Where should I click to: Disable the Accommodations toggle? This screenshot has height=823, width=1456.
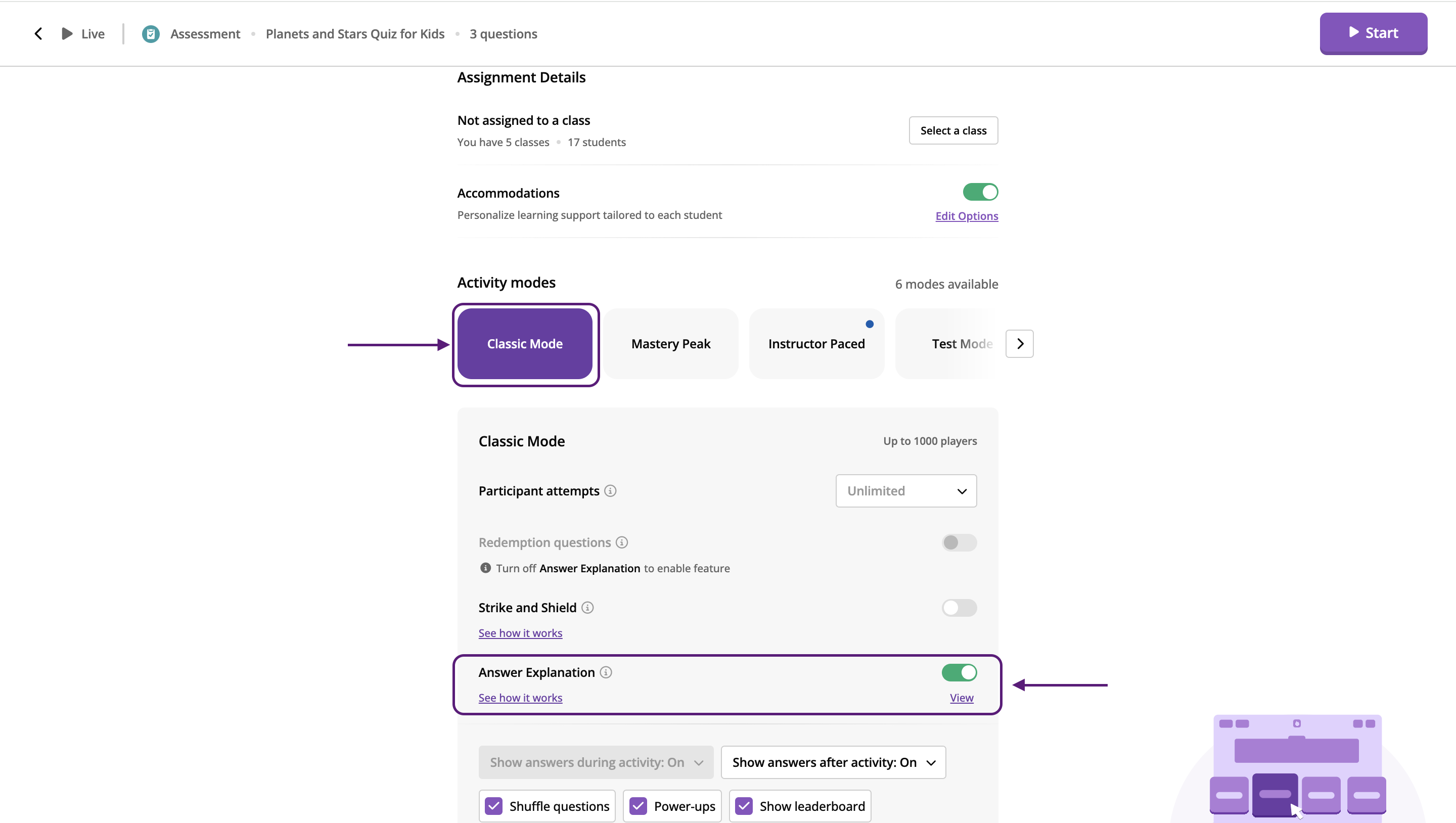[981, 192]
